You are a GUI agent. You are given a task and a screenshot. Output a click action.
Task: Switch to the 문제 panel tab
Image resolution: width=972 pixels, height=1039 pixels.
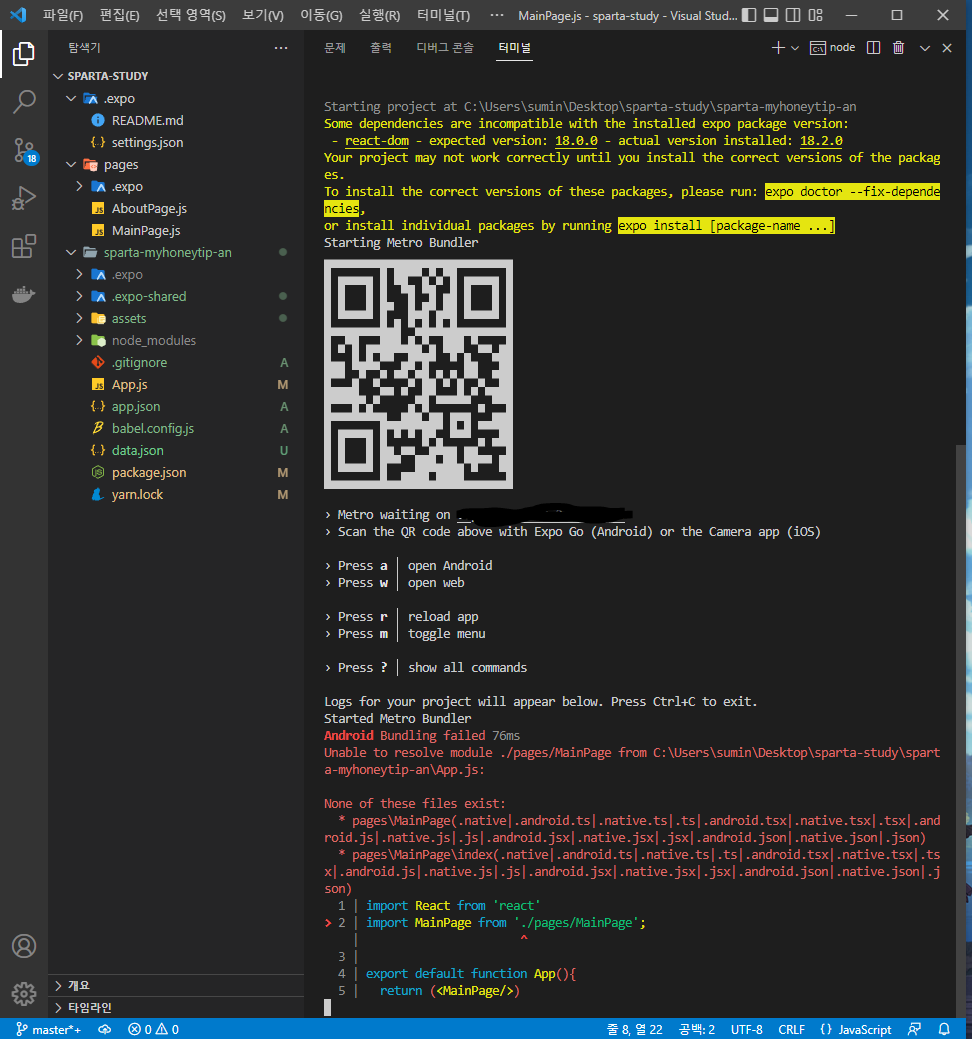coord(335,48)
